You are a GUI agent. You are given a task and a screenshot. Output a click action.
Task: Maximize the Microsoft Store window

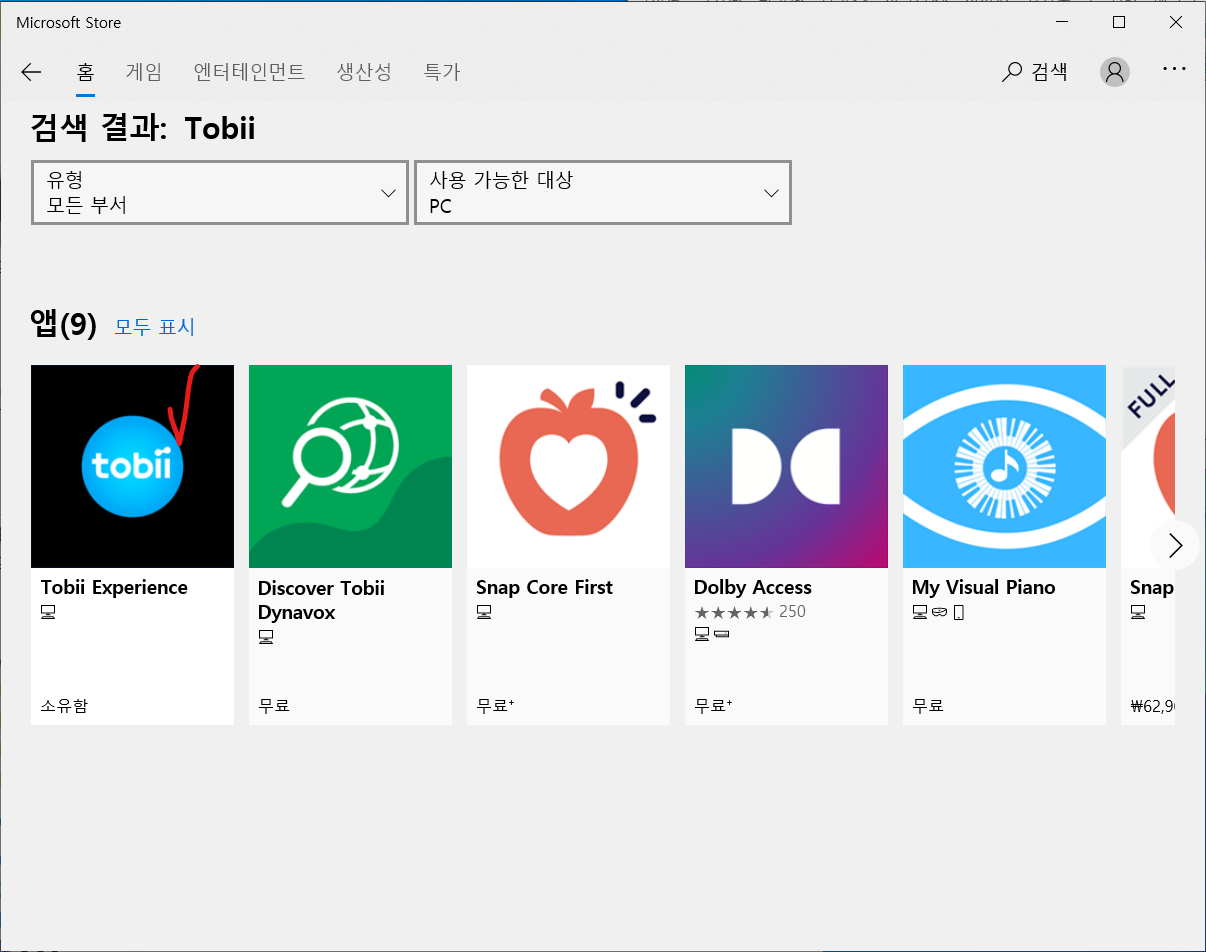pyautogui.click(x=1119, y=22)
